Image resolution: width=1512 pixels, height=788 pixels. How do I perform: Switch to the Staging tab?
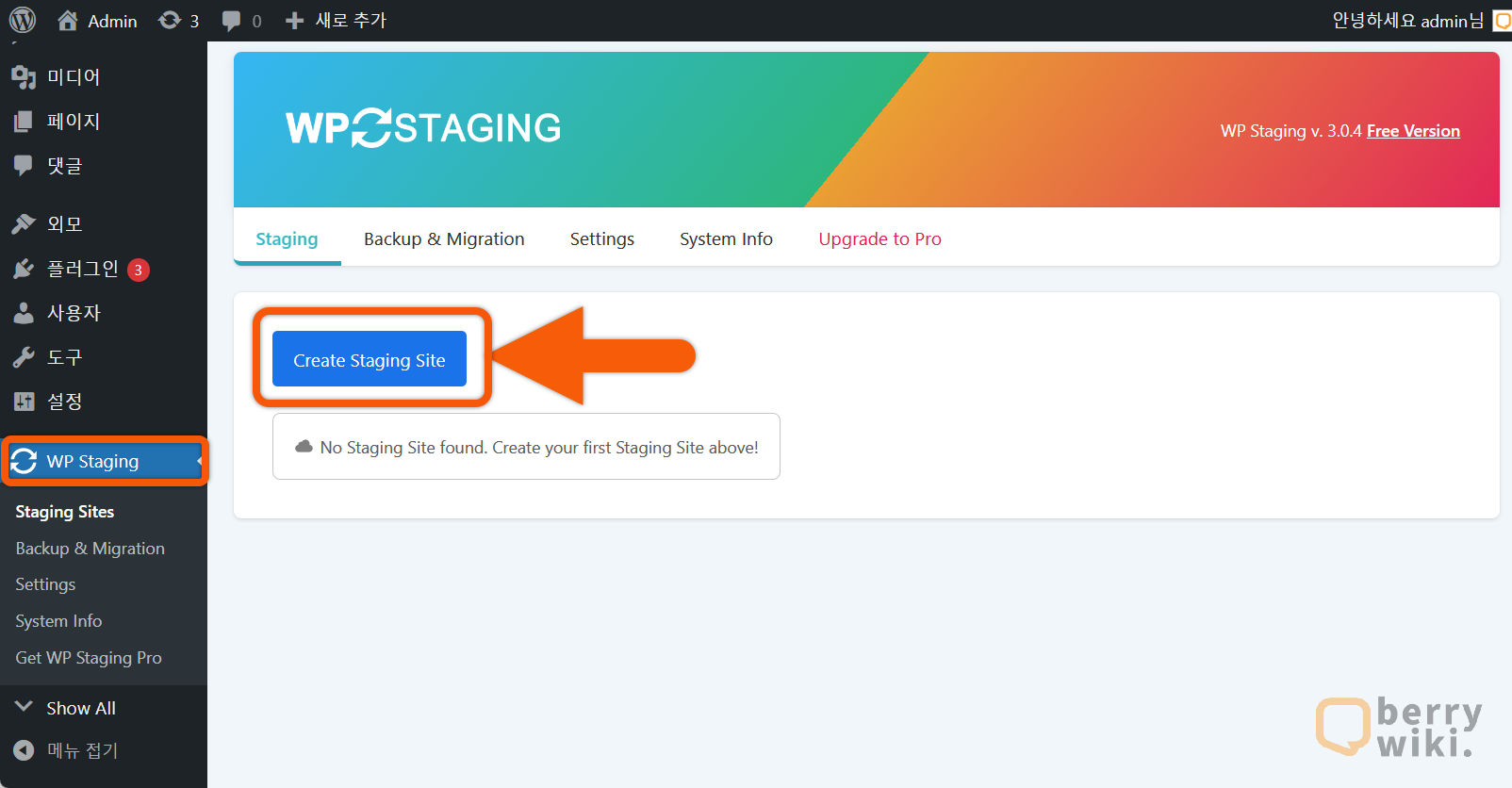[287, 238]
